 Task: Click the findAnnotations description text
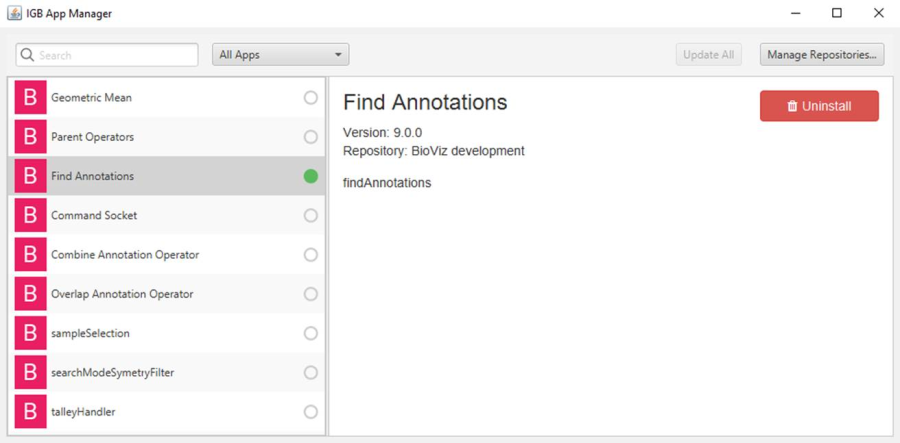point(387,183)
